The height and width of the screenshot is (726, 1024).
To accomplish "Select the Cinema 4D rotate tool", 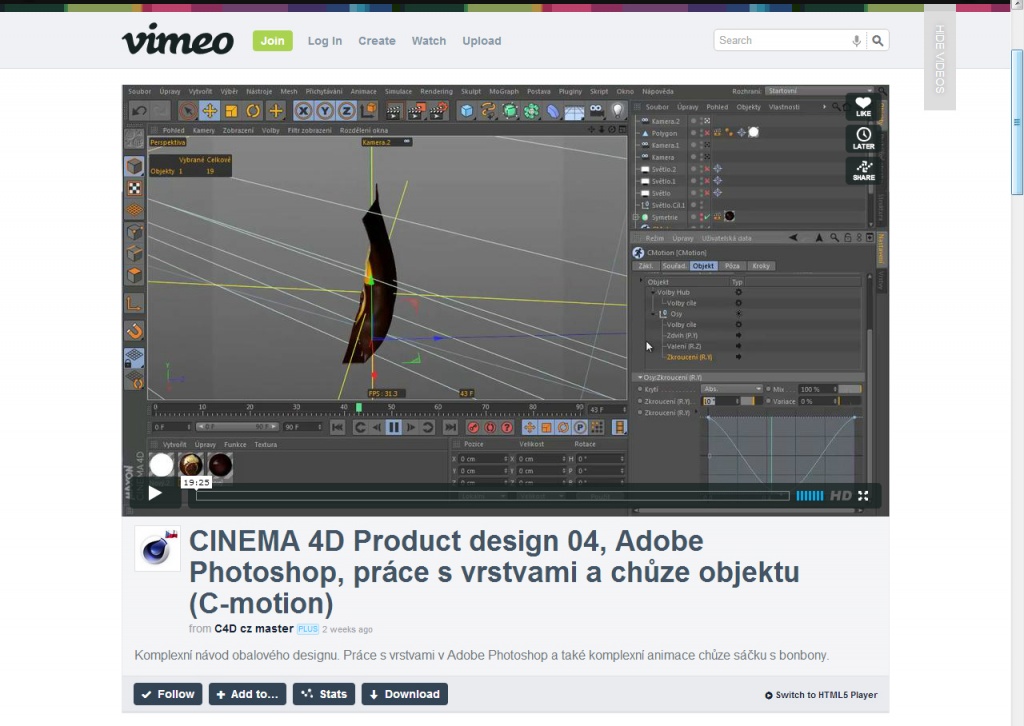I will click(x=253, y=111).
